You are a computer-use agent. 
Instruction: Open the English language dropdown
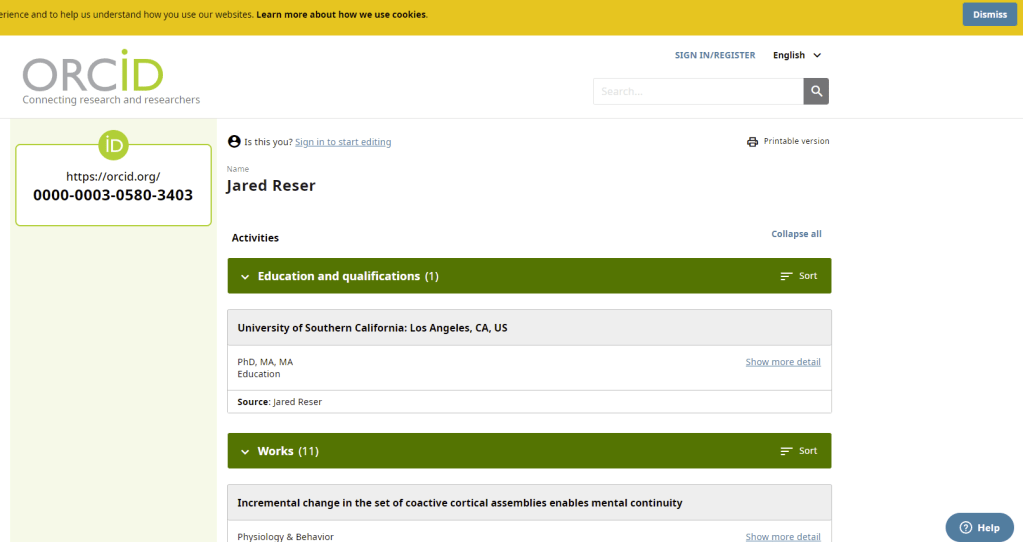click(x=797, y=55)
